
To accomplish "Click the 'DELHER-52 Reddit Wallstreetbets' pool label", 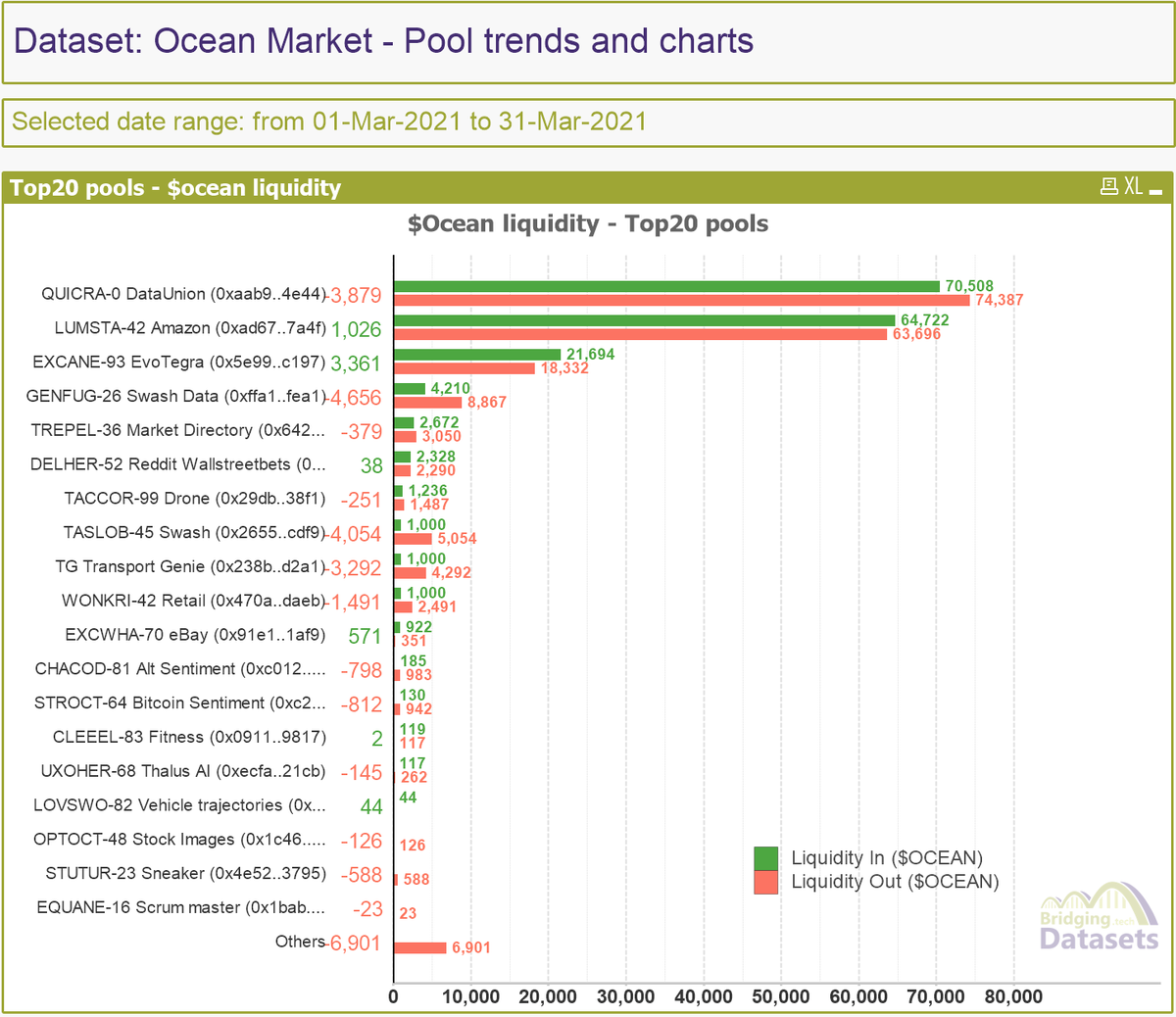I will (178, 464).
